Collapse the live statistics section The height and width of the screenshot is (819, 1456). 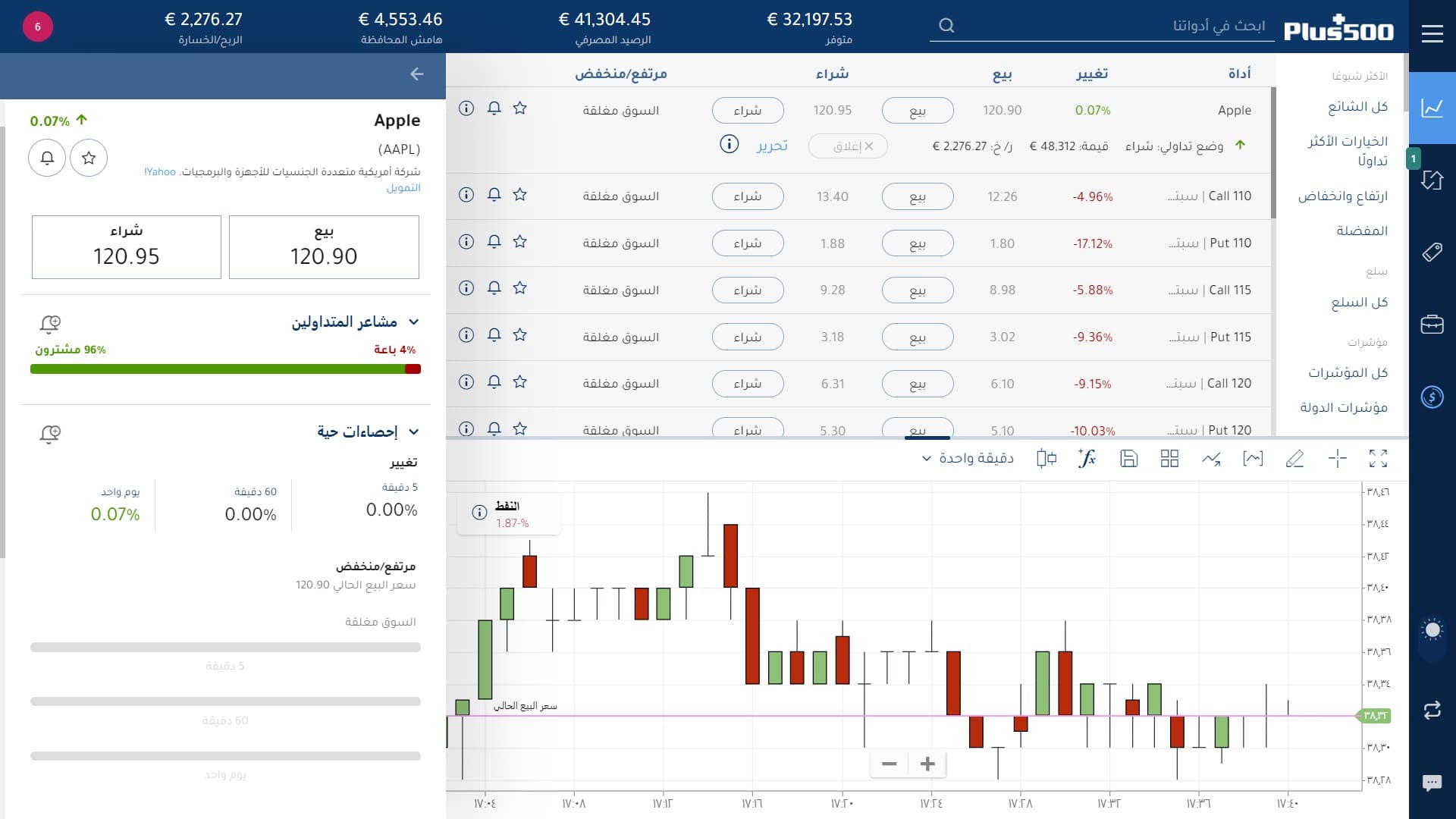(x=413, y=431)
